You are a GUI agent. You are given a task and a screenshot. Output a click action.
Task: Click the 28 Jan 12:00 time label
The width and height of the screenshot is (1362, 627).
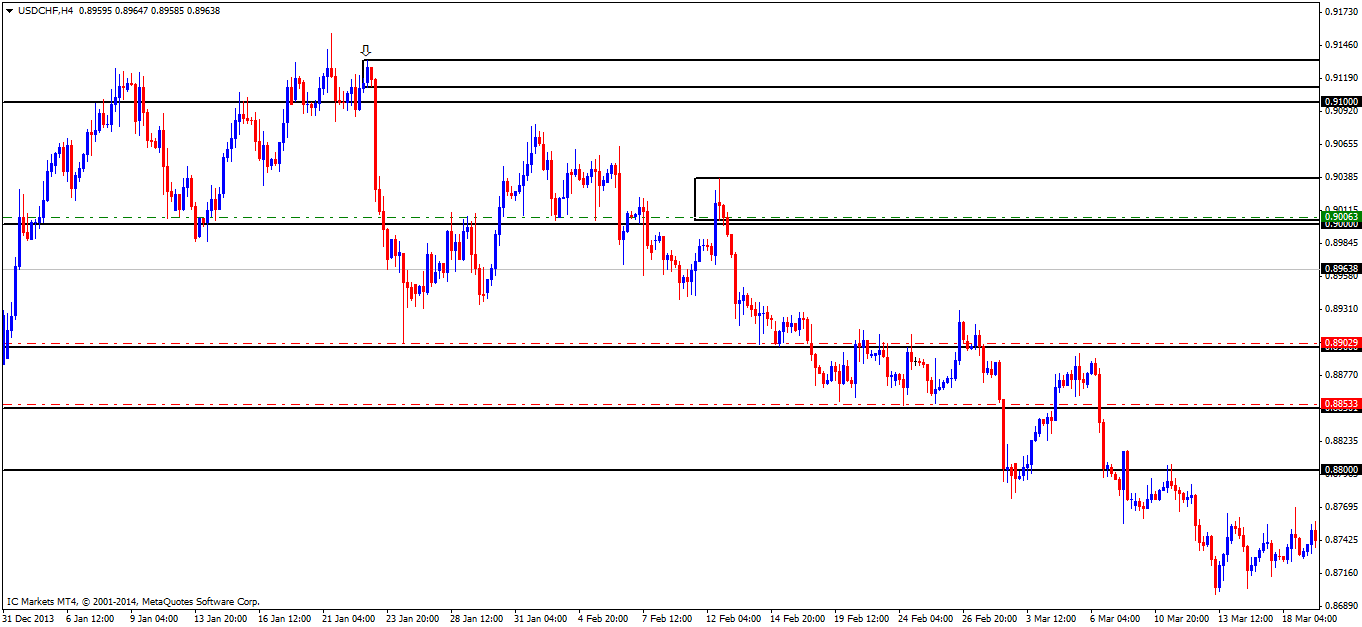coord(476,618)
